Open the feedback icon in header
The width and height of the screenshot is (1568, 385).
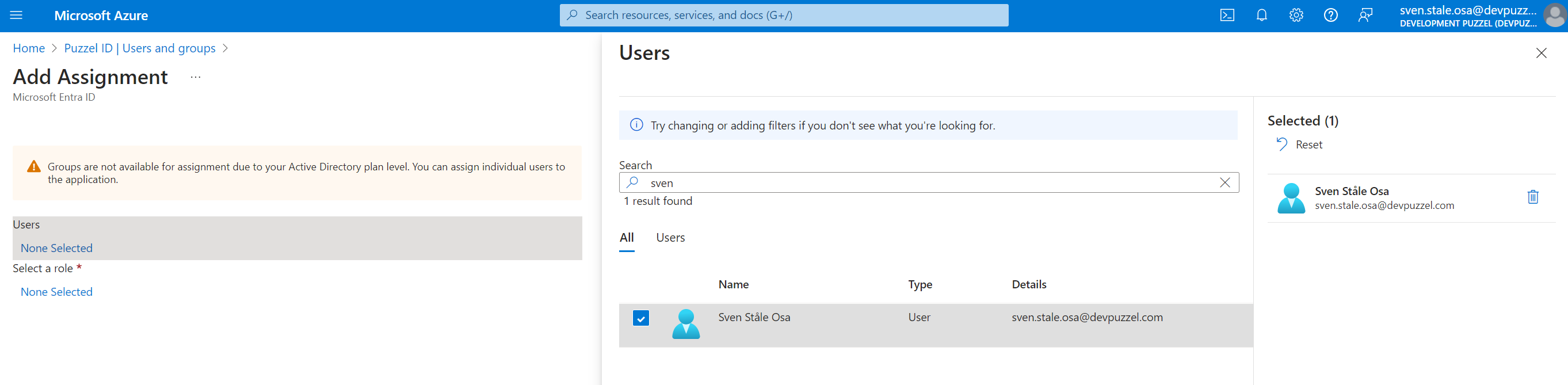point(1365,15)
